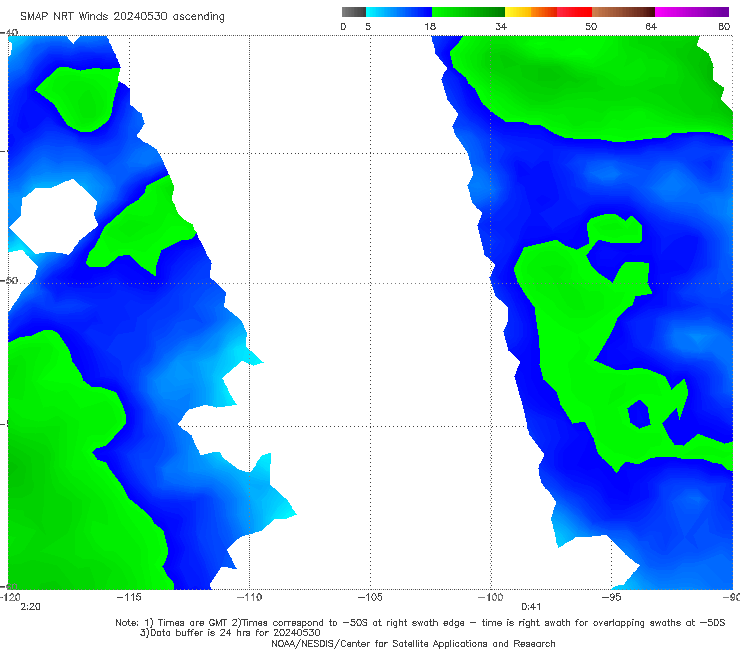Click the longitude label -120
Screen dimensions: 740x650
(x=10, y=597)
